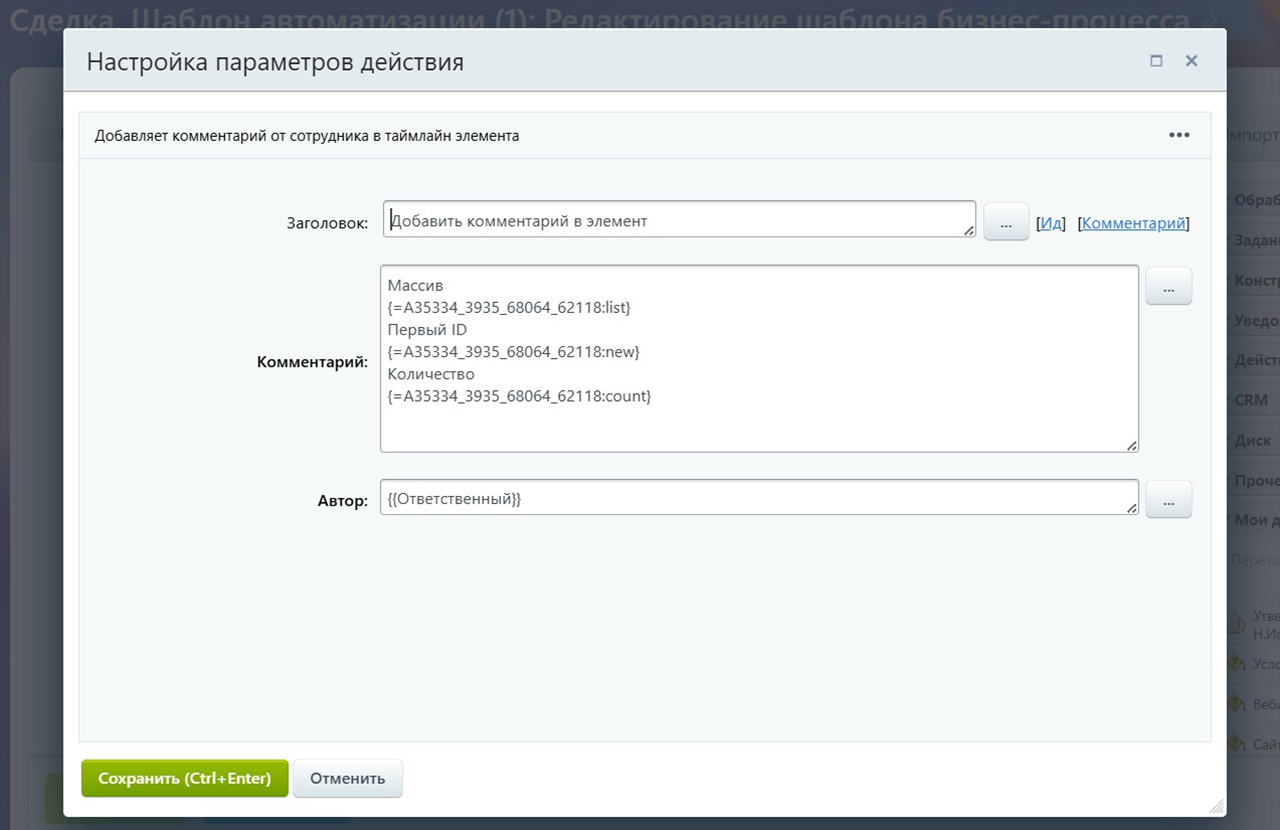The image size is (1280, 830).
Task: Expand the Диск section in the sidebar
Action: pos(1252,440)
